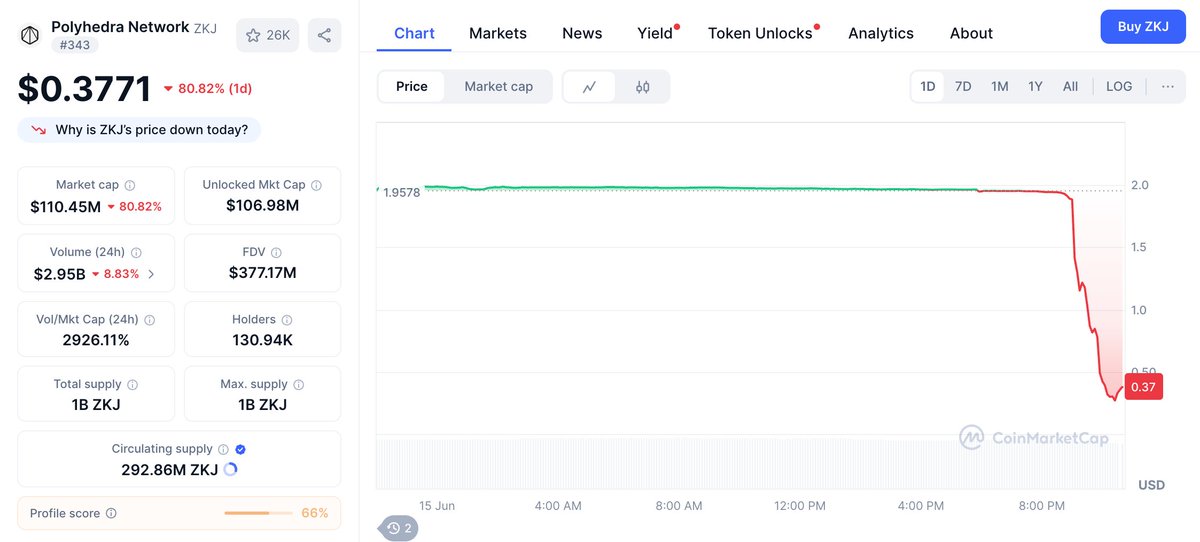Open the Analytics tab
Image resolution: width=1200 pixels, height=542 pixels.
[x=881, y=33]
